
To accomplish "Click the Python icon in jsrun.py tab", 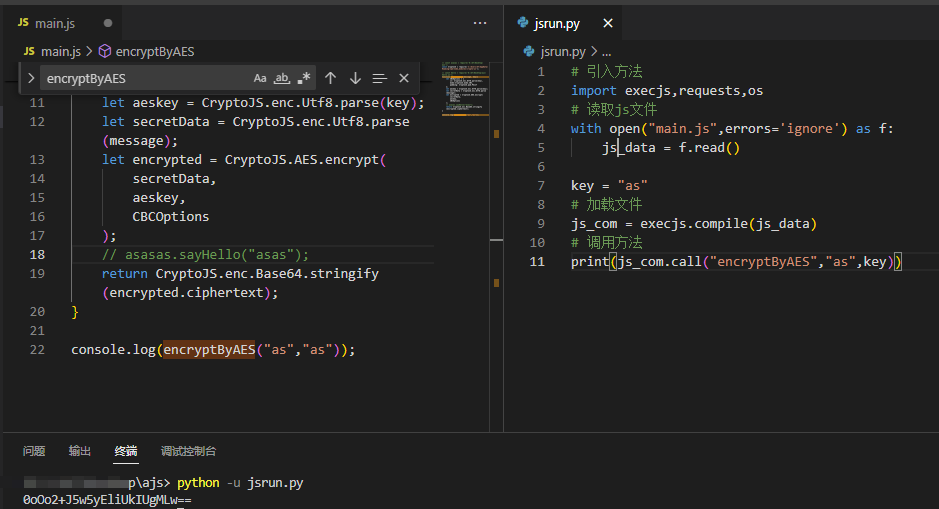I will [523, 23].
